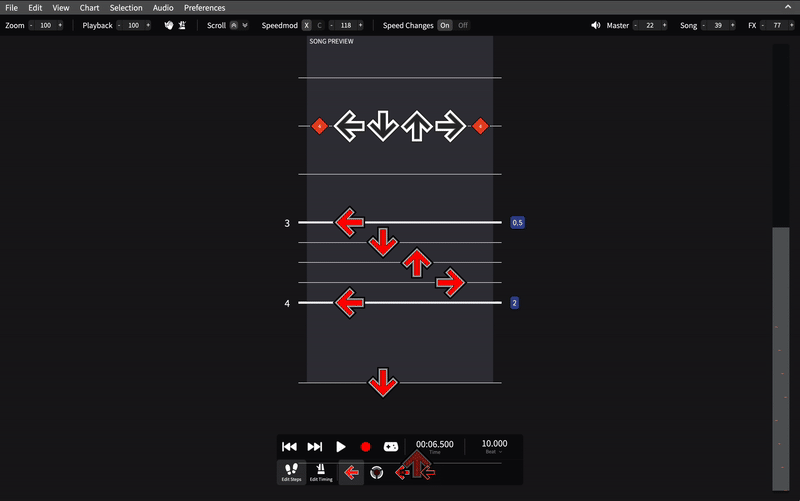Switch Scroll direction to downward
800x501 pixels.
pyautogui.click(x=245, y=25)
